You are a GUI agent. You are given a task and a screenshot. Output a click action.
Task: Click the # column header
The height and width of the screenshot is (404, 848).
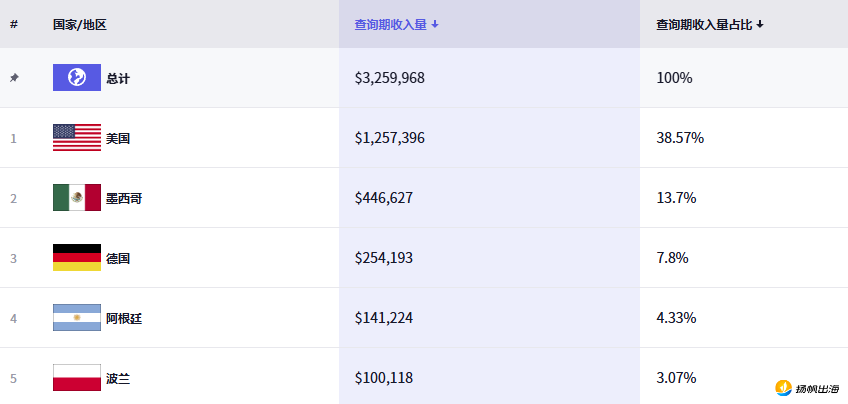14,24
